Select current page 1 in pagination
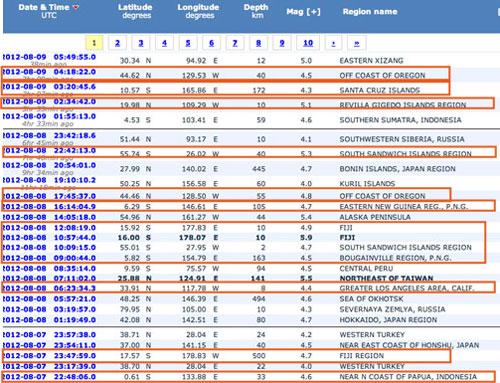Screen dimensions: 500x383 click(94, 43)
